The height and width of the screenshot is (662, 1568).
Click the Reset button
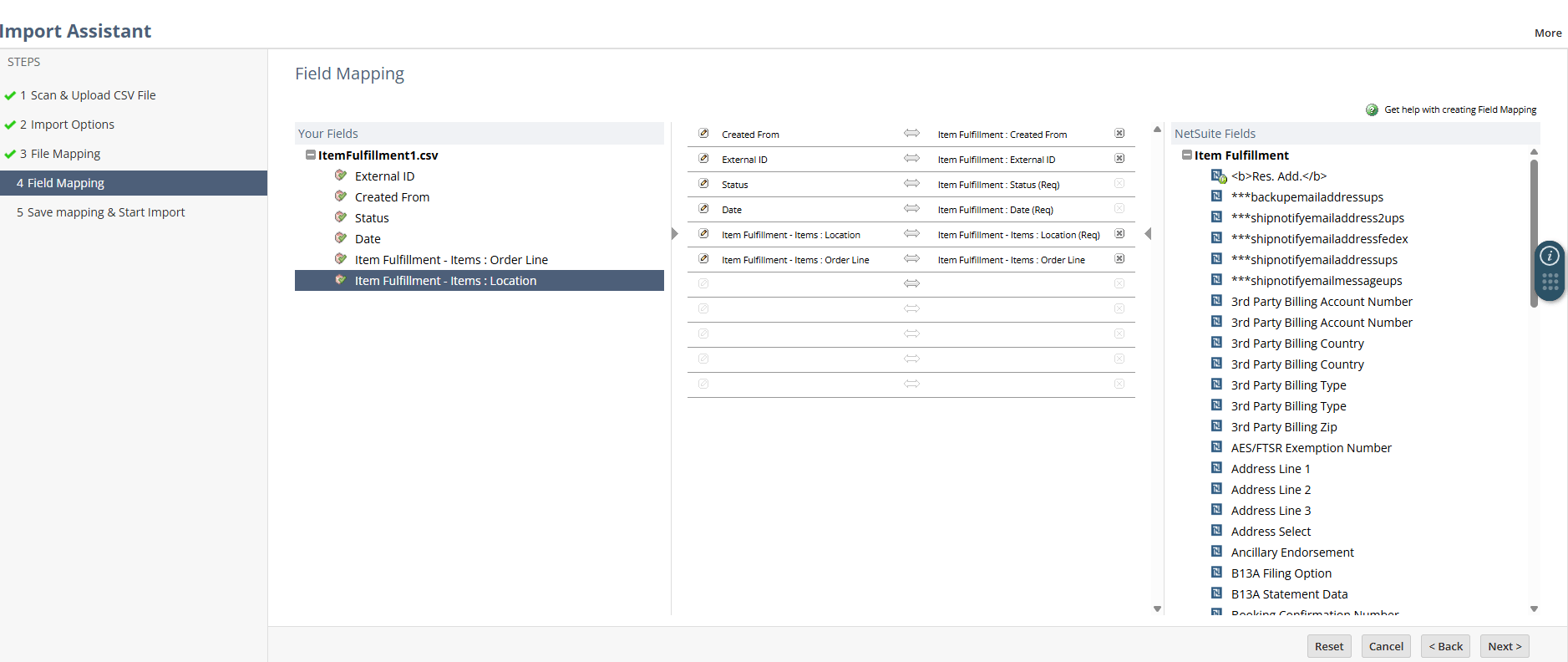tap(1329, 646)
